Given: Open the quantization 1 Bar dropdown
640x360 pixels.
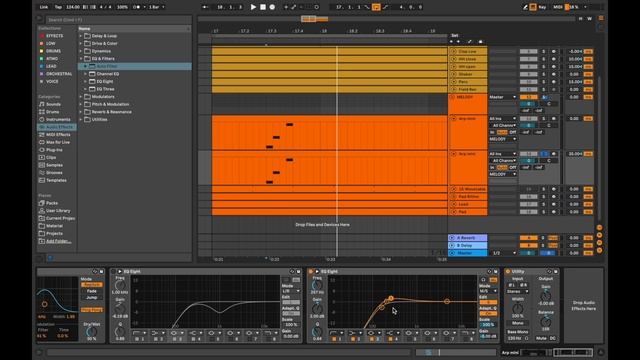Looking at the screenshot, I should coord(156,7).
